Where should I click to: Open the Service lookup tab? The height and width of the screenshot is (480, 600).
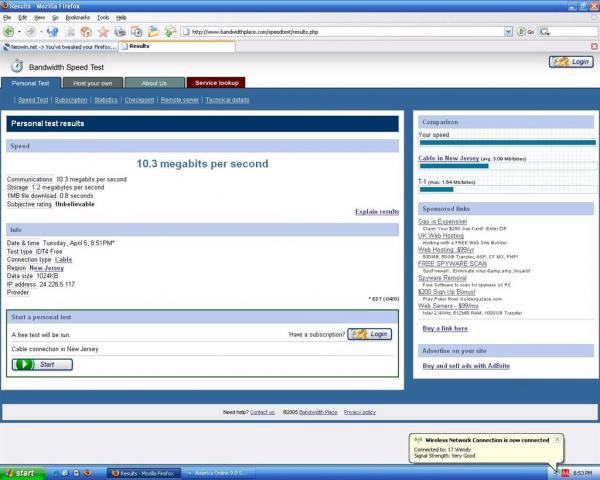tap(217, 83)
